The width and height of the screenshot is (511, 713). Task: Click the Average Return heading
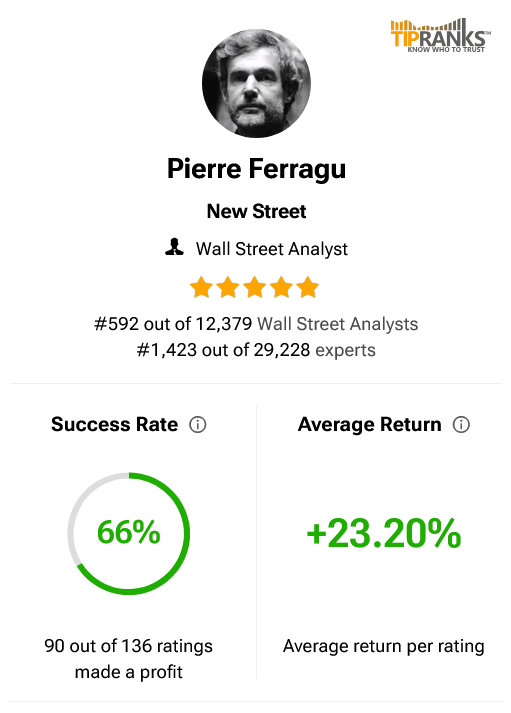click(370, 424)
